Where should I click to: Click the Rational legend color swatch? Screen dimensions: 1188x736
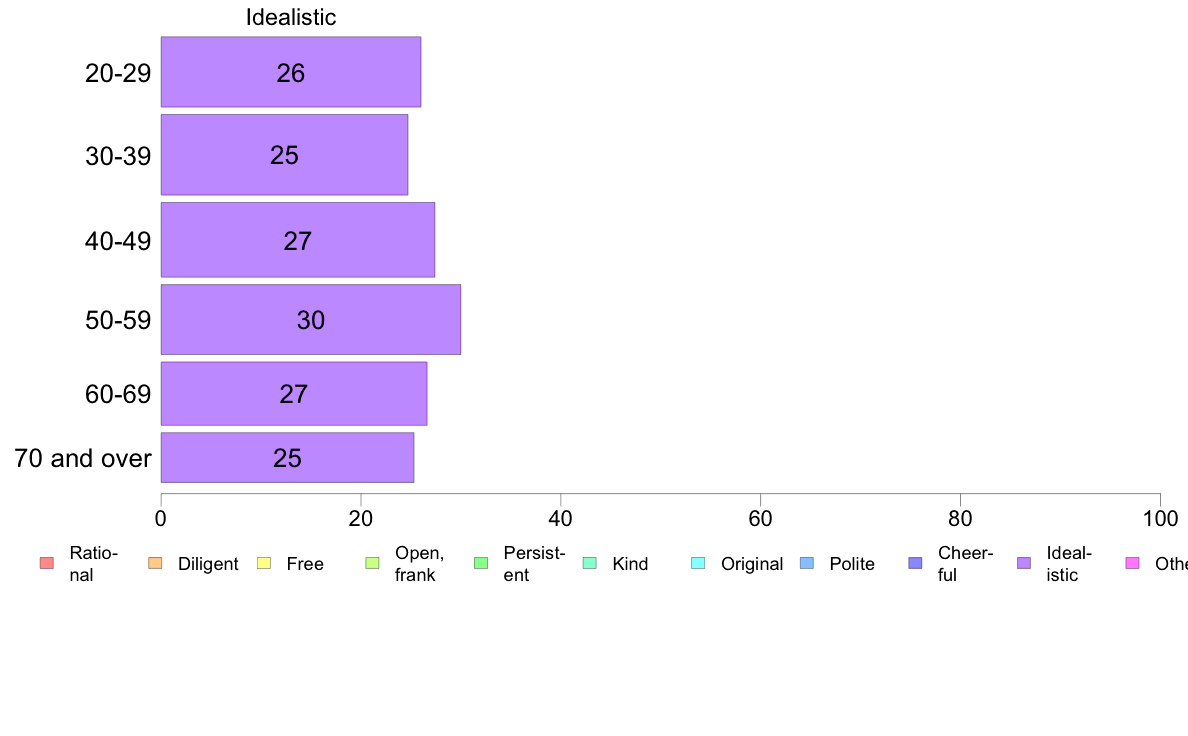click(x=47, y=563)
